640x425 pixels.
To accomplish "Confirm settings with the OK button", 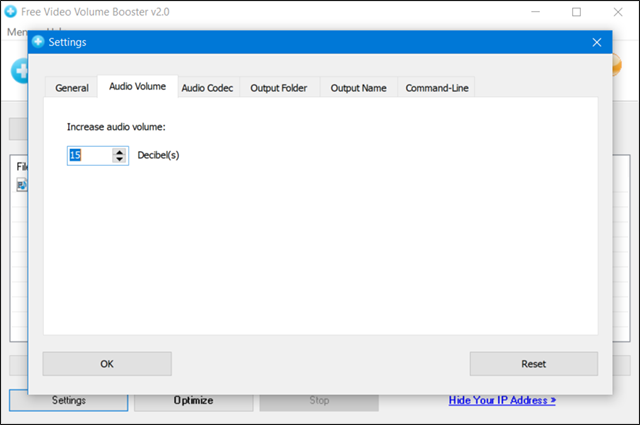I will tap(107, 364).
